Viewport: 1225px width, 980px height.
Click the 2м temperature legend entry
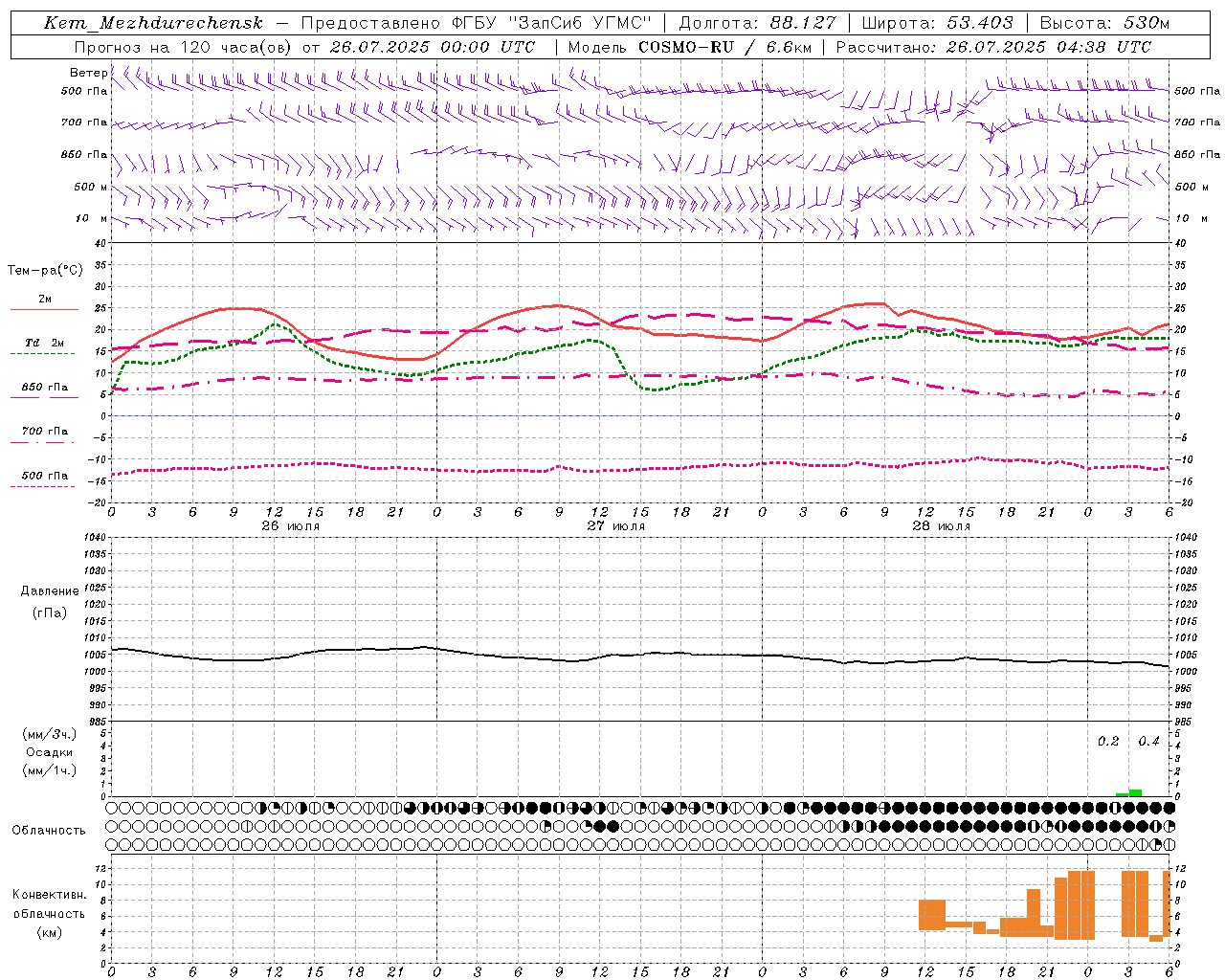pos(45,300)
